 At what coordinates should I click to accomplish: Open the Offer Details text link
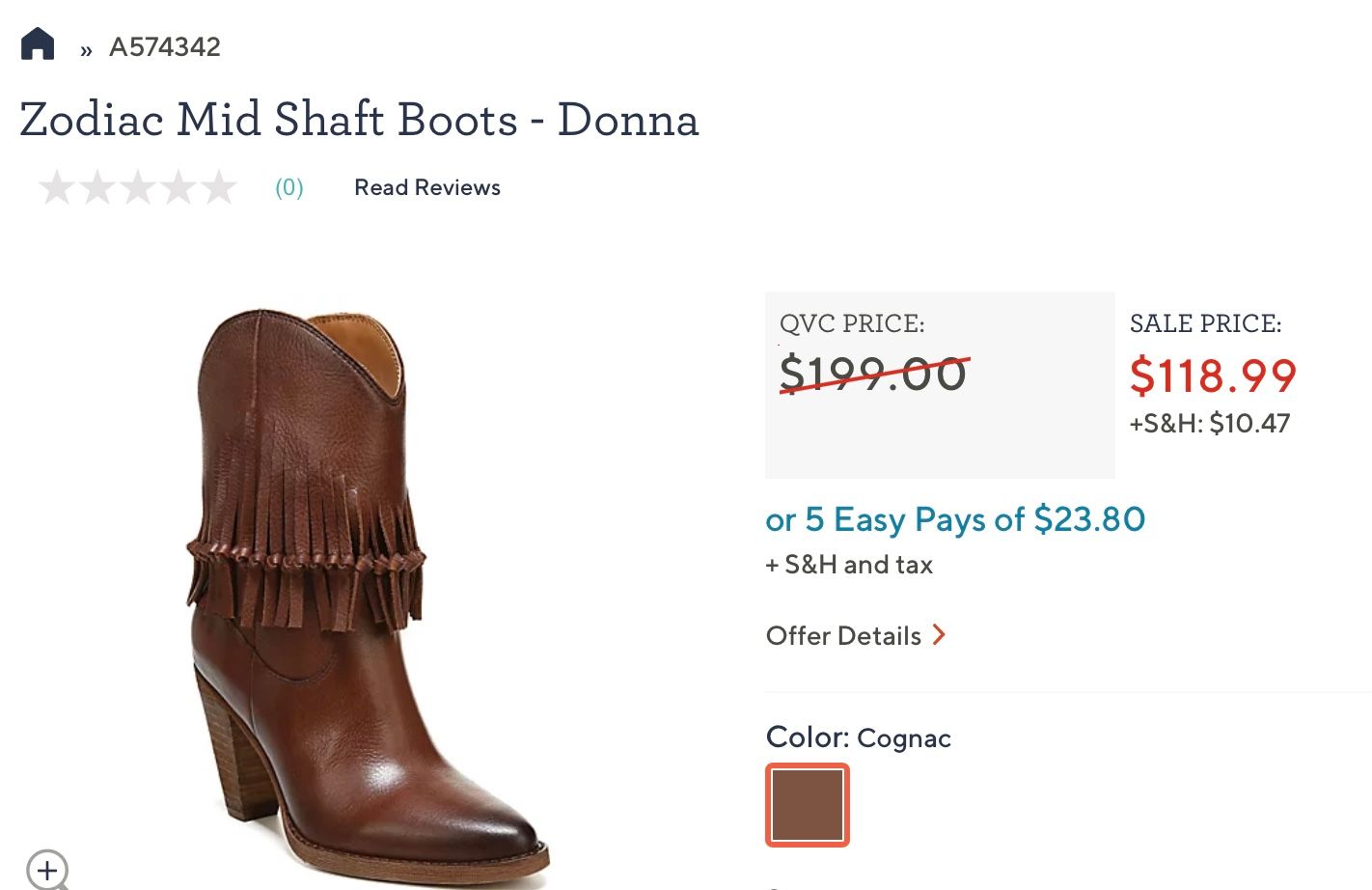tap(843, 636)
